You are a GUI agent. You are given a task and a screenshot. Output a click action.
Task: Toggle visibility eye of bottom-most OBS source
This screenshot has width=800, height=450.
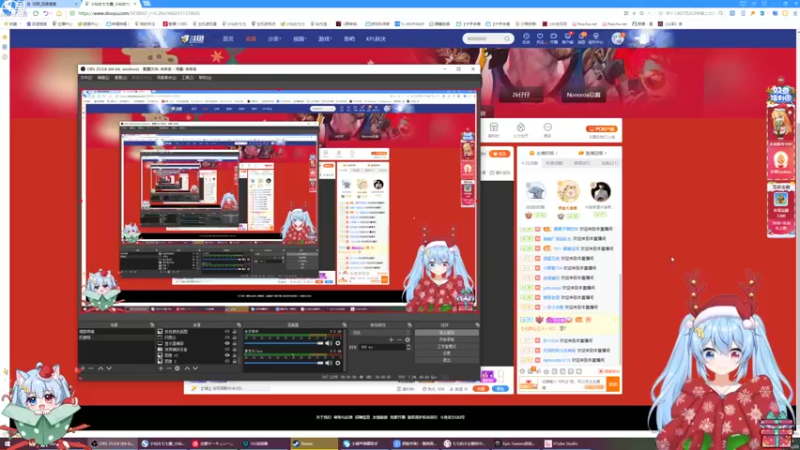tap(227, 361)
